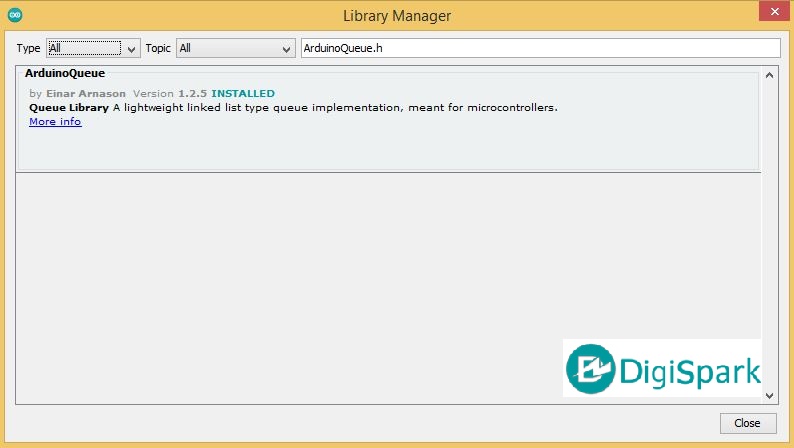Viewport: 794px width, 448px height.
Task: Click the version number 1.2.5
Action: click(x=192, y=94)
